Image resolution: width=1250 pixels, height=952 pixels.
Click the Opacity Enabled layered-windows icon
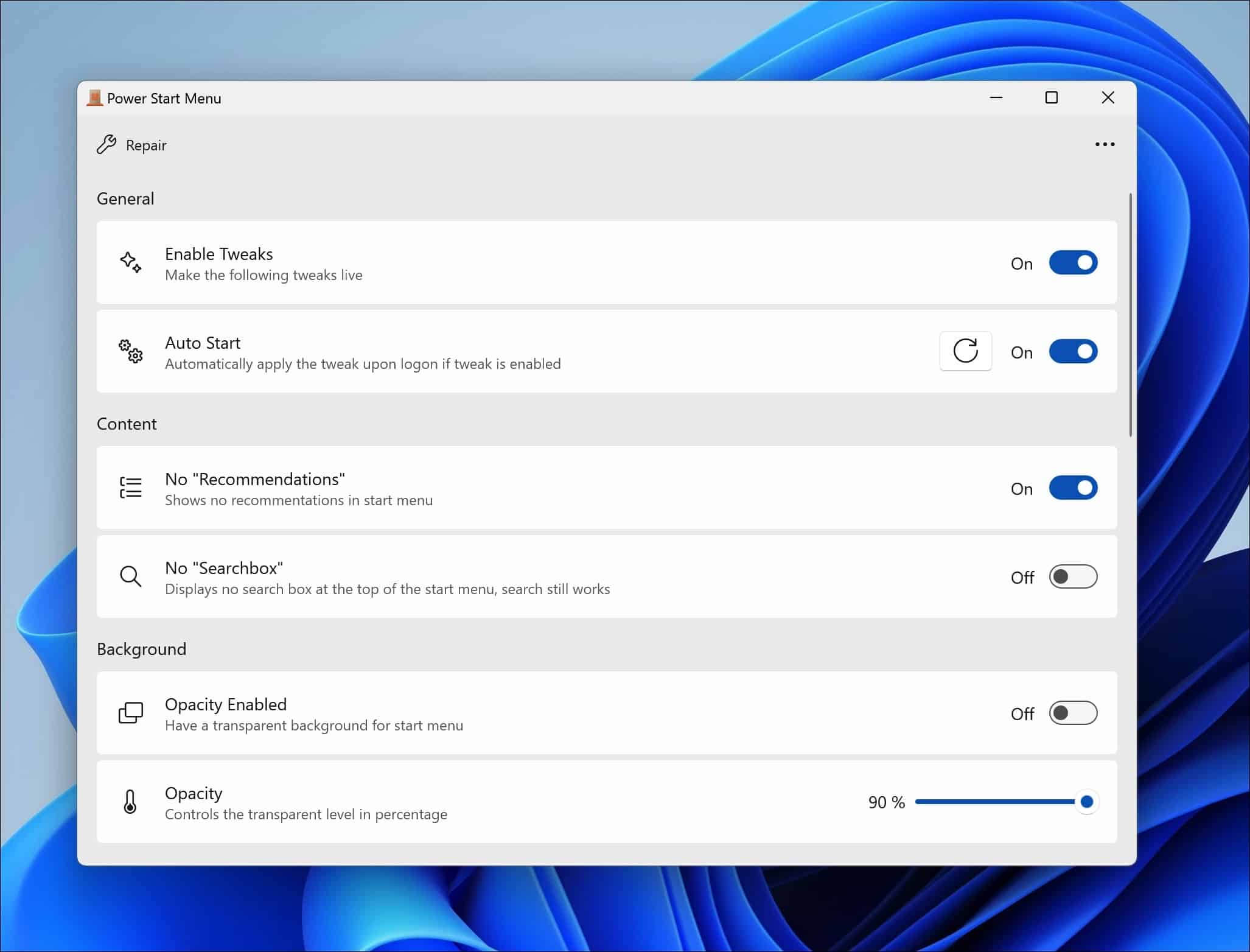[131, 712]
